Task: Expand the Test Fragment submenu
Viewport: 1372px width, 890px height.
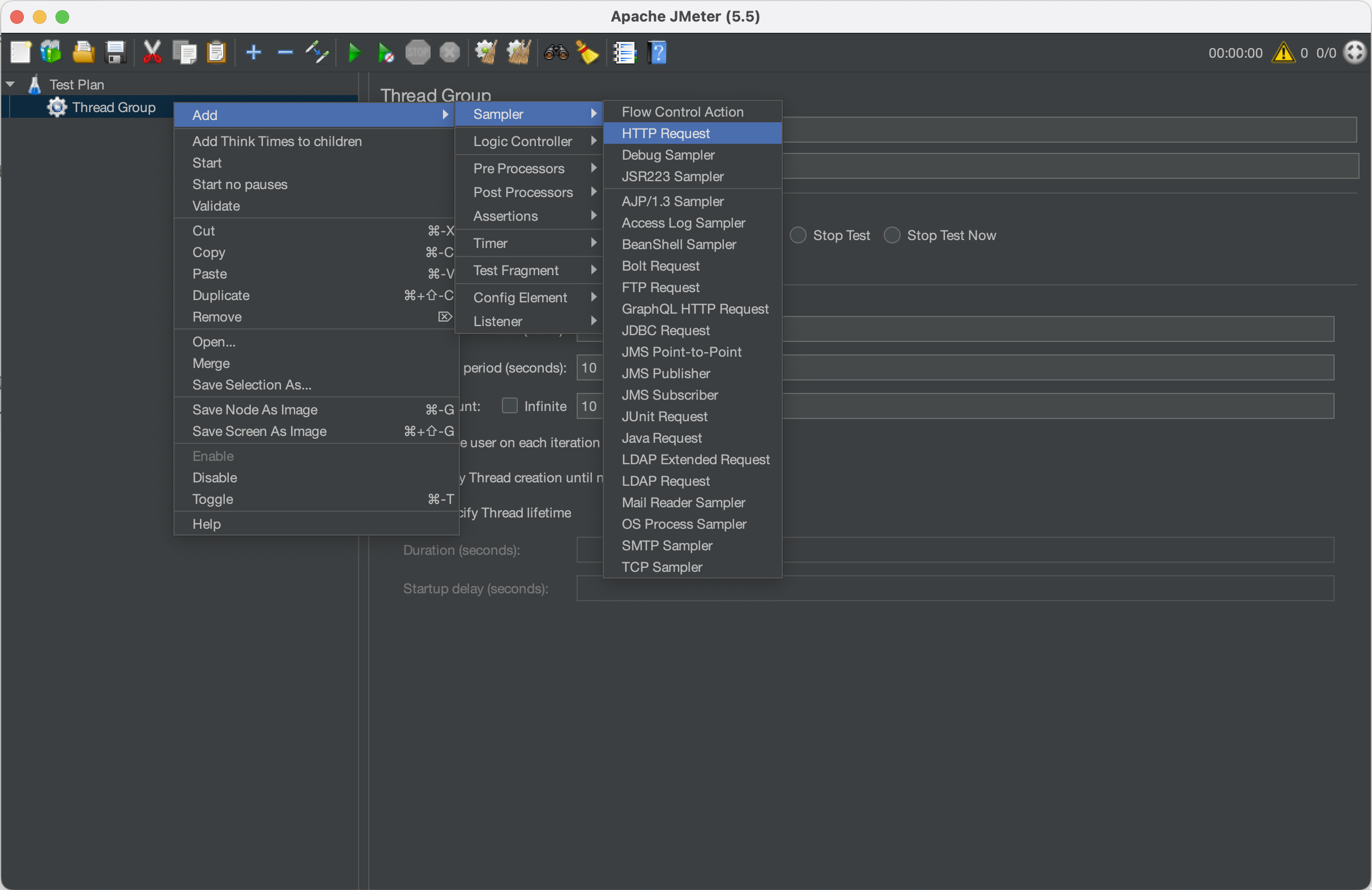Action: click(529, 270)
